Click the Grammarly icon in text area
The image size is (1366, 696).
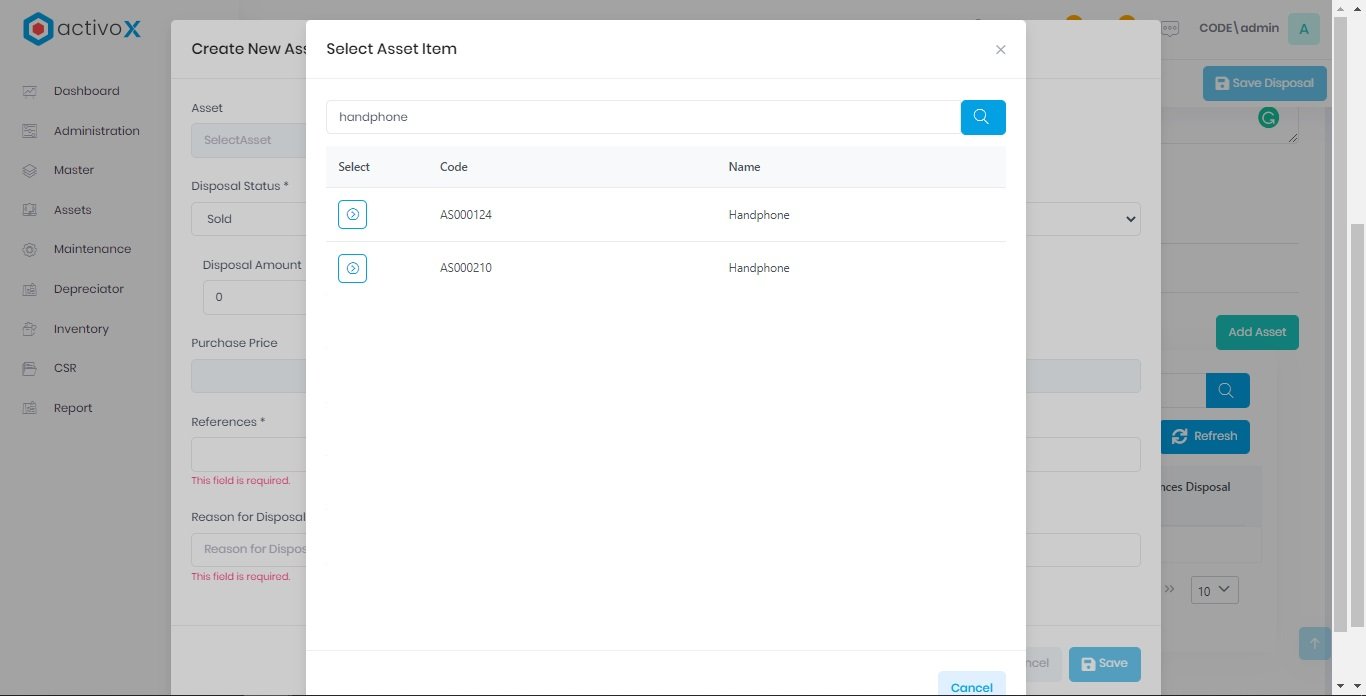[1268, 118]
